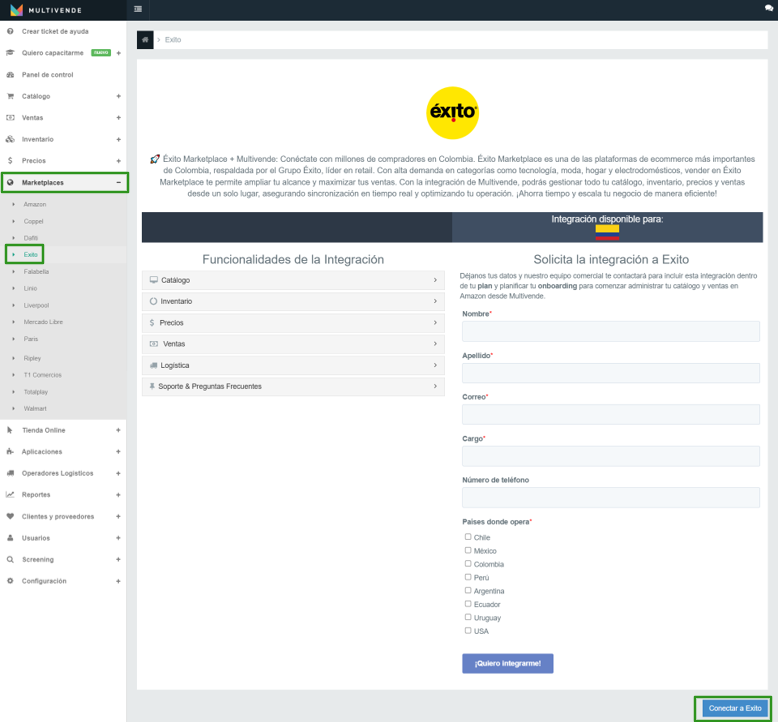Click the Tienda Online cursor icon

point(10,430)
